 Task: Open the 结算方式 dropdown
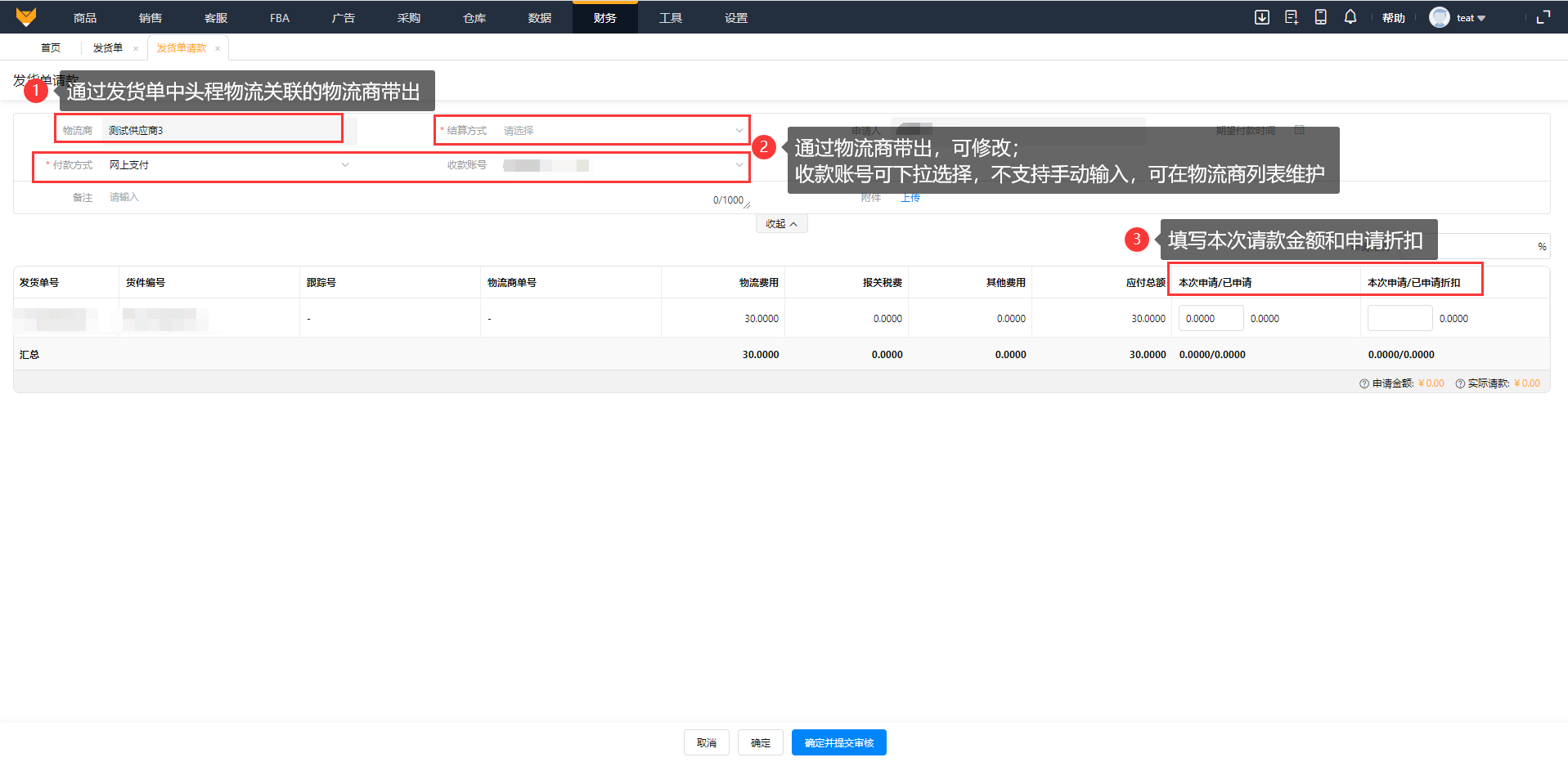(x=622, y=131)
